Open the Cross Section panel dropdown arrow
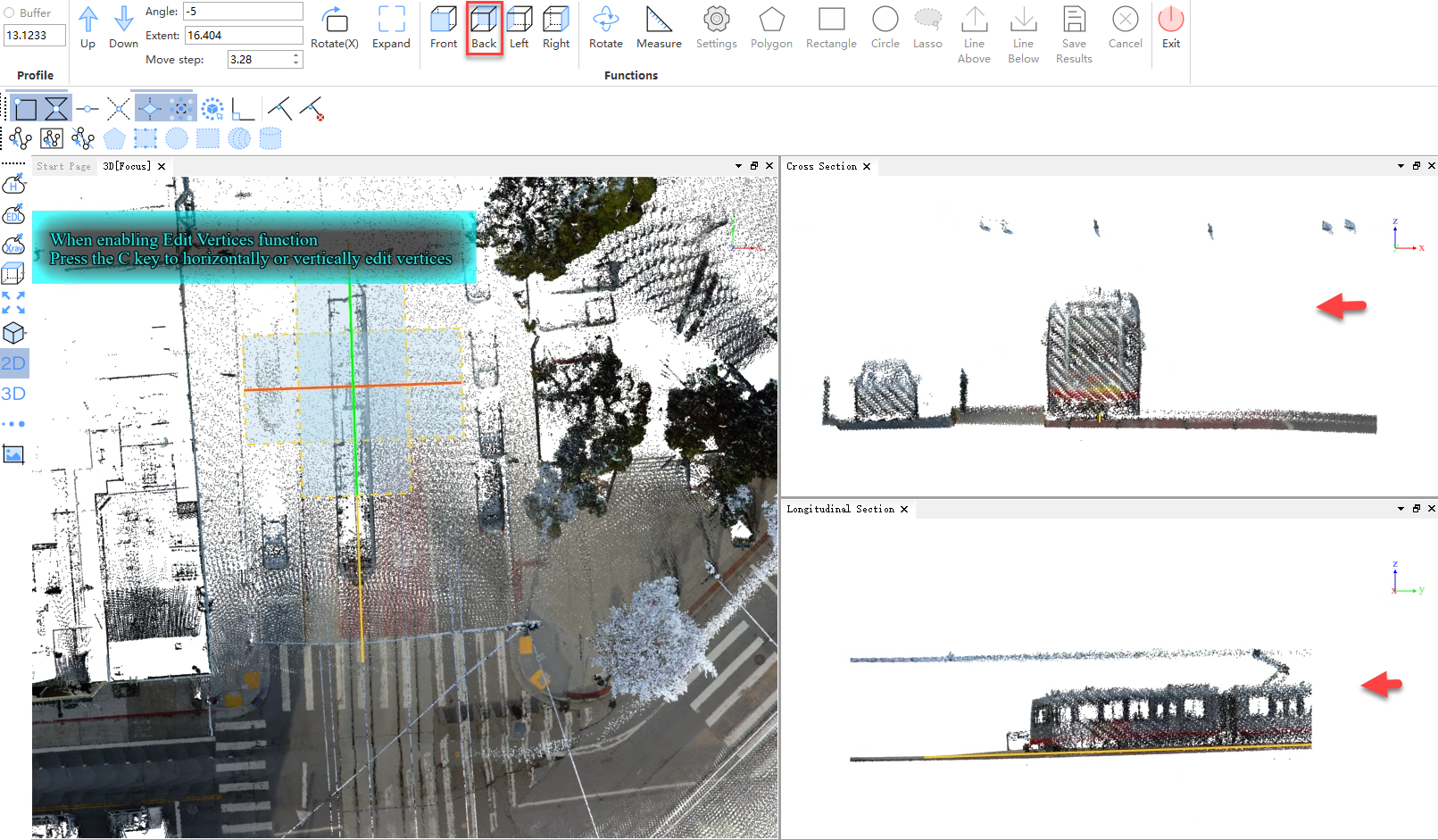 (1401, 166)
